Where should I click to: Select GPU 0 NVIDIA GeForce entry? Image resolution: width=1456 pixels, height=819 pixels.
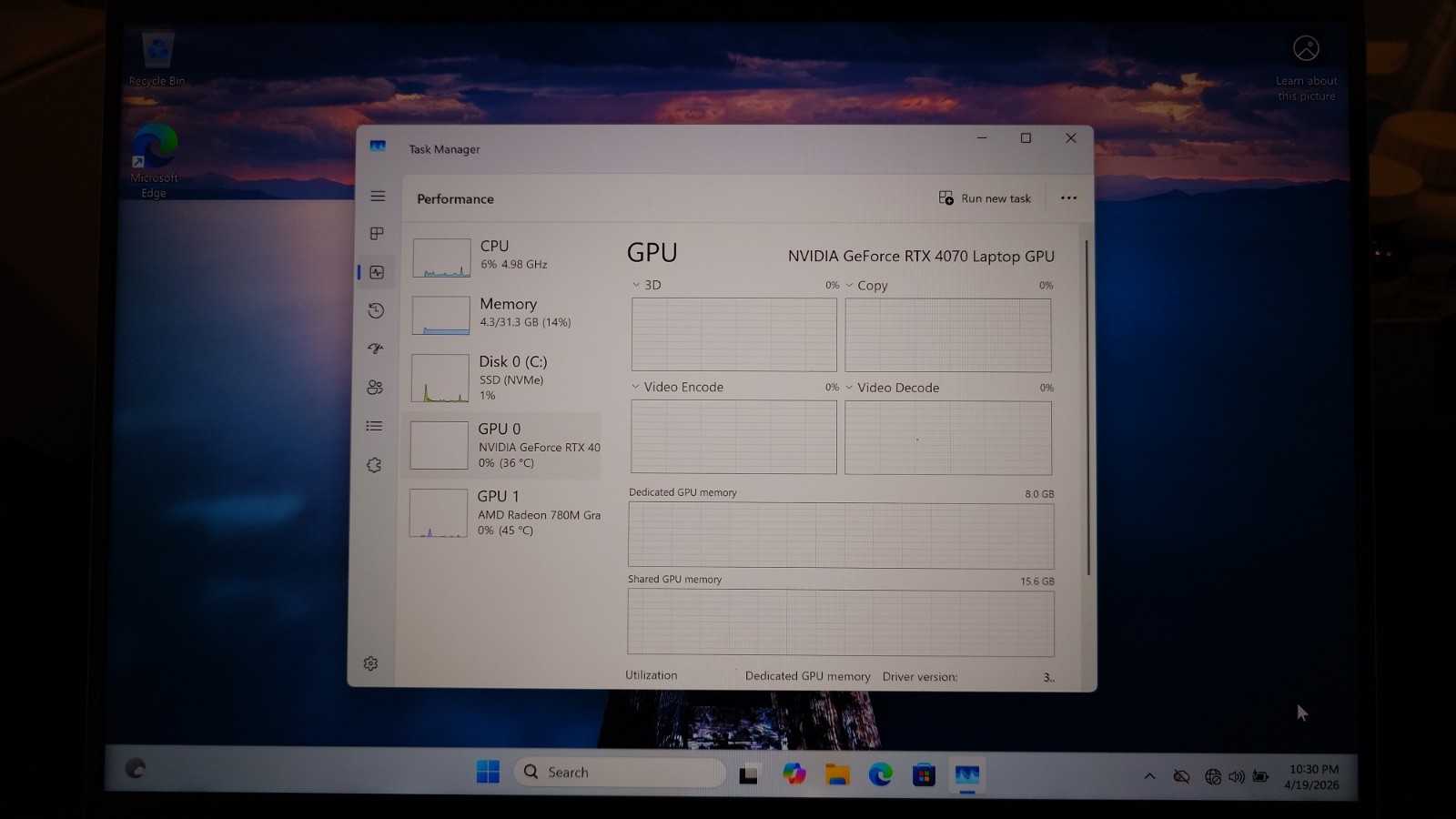pyautogui.click(x=502, y=445)
